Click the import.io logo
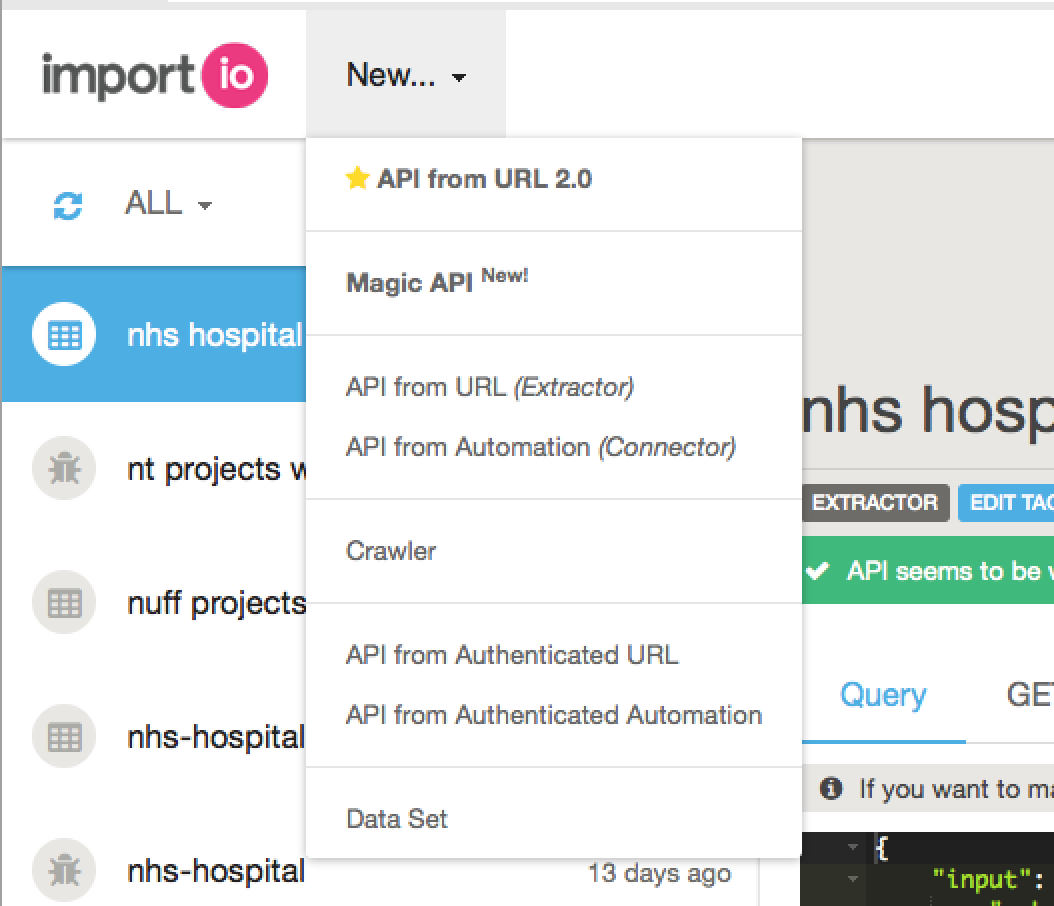 click(x=155, y=75)
